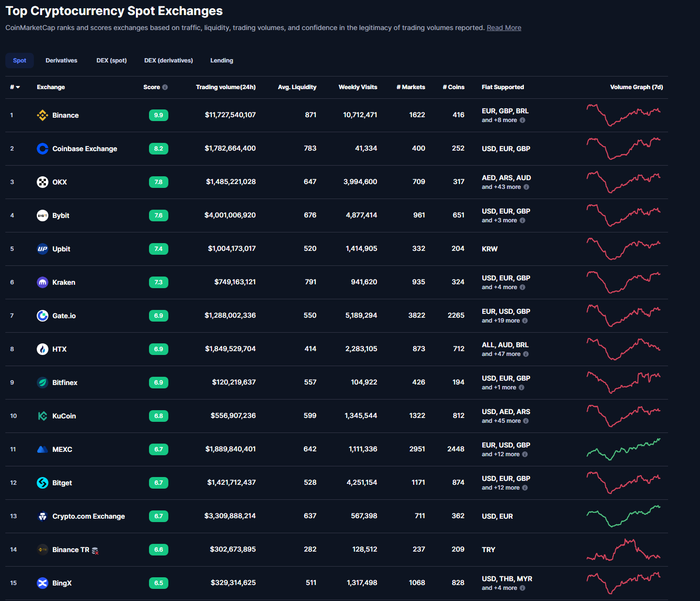Click Coinbase Exchange's 8.2 score badge

158,149
